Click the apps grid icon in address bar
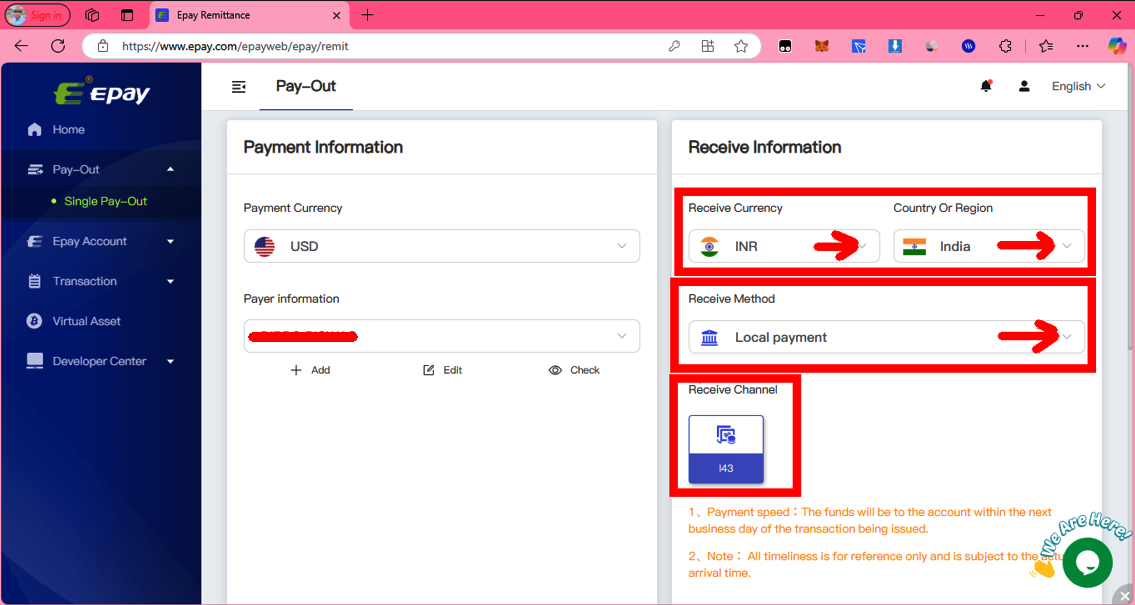Viewport: 1135px width, 605px height. pyautogui.click(x=708, y=46)
